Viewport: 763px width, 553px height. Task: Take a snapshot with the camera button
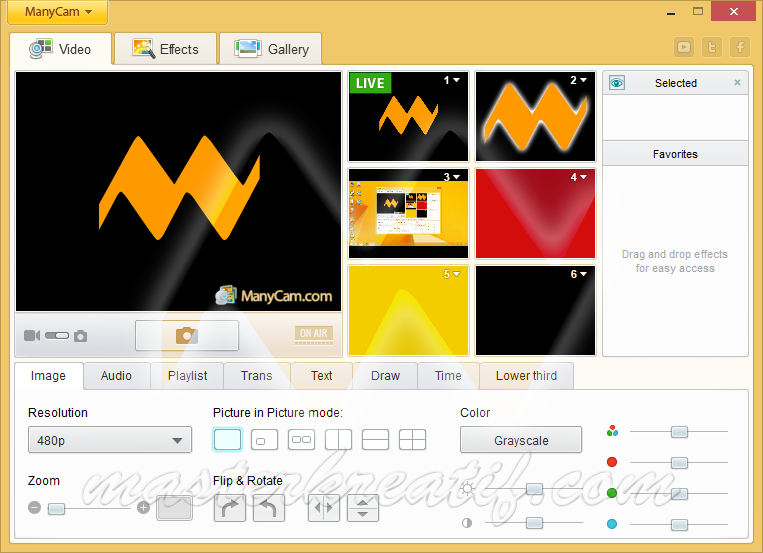pos(187,335)
